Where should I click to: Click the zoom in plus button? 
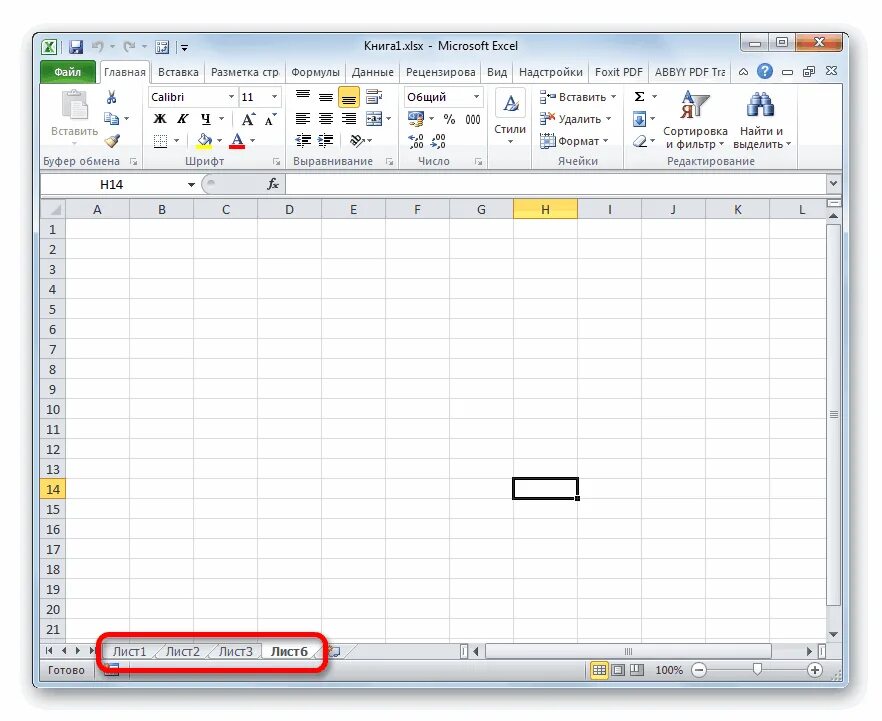pos(814,670)
